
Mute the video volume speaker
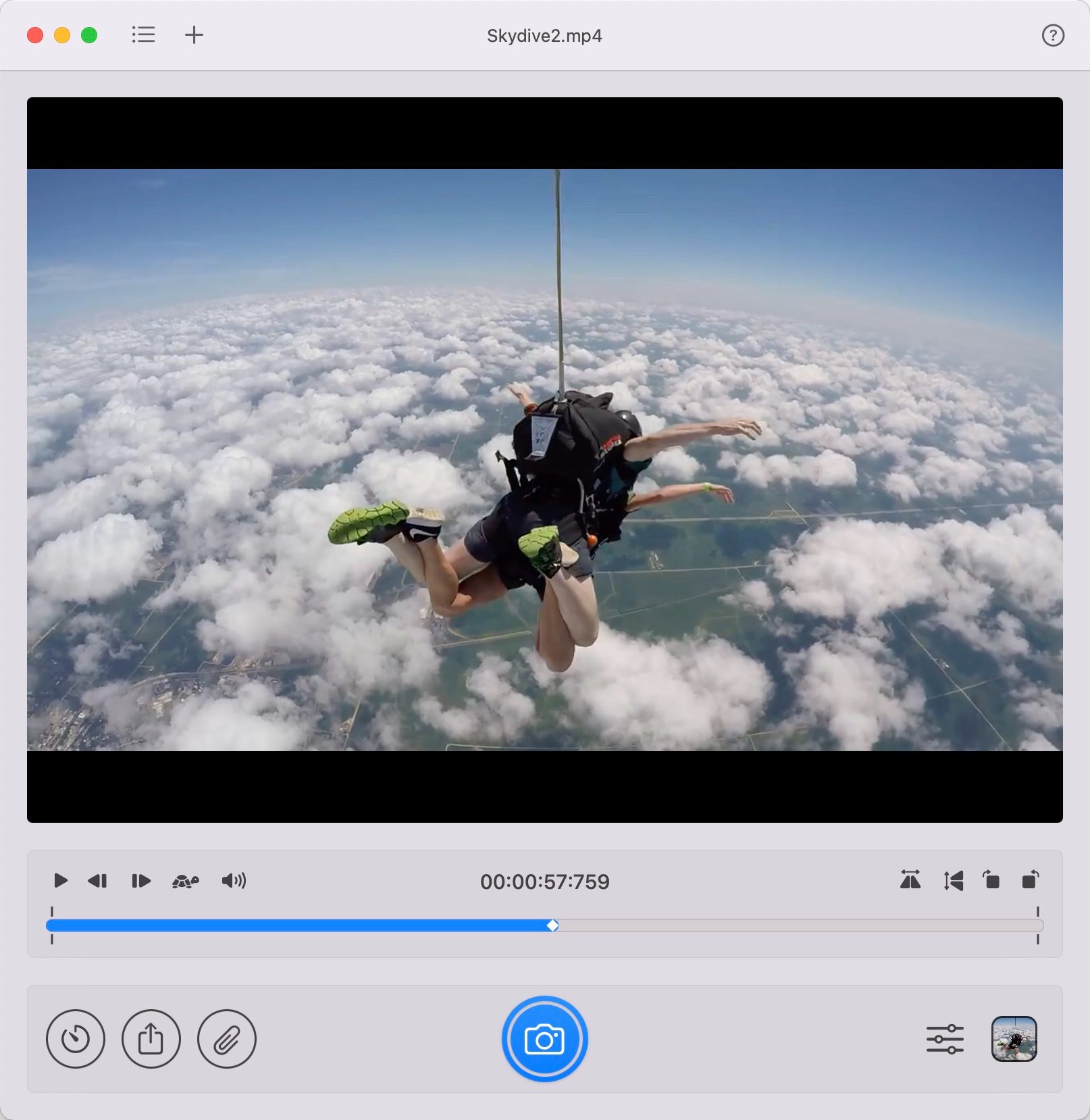[234, 881]
